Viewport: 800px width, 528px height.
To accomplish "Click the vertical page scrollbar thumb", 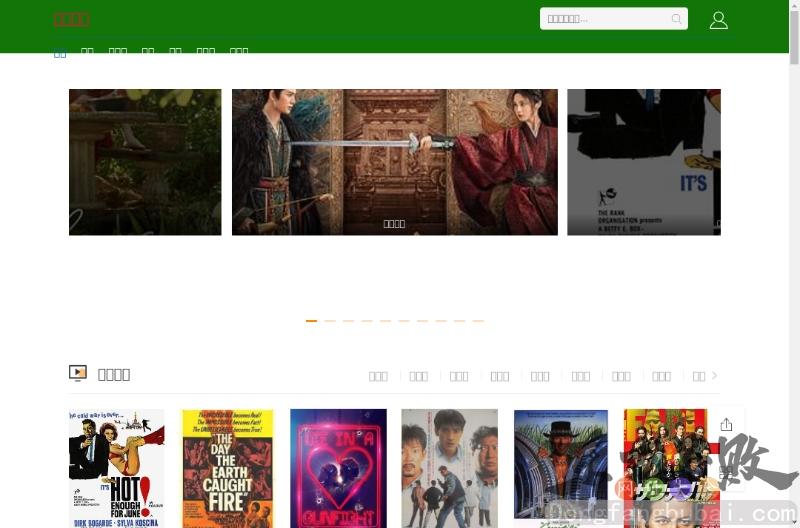I will point(794,35).
